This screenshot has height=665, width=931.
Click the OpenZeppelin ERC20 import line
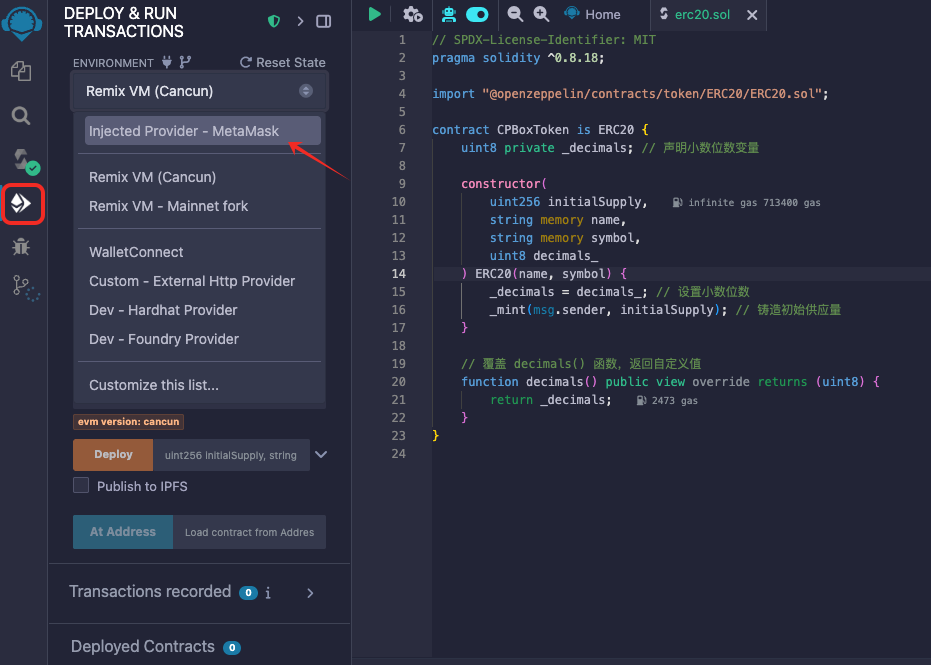point(630,94)
